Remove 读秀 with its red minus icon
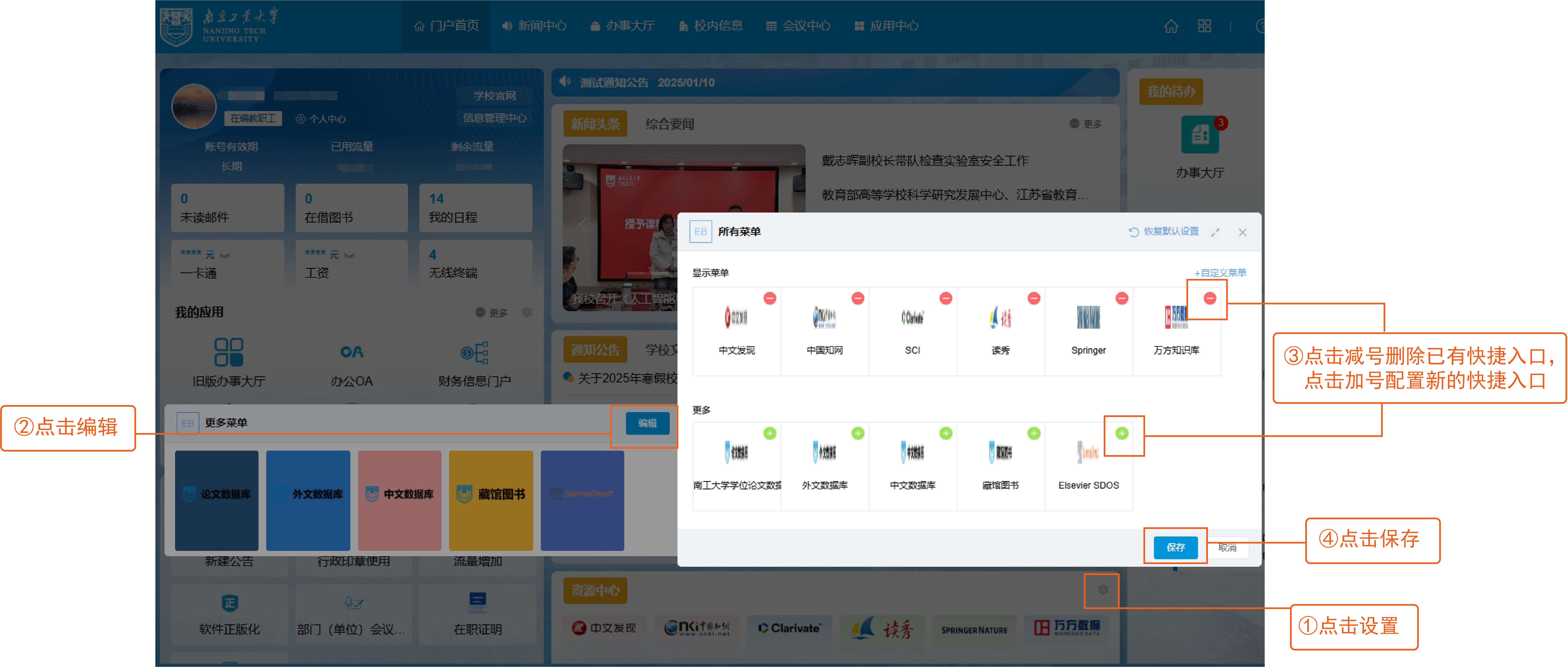1568x667 pixels. [1033, 298]
